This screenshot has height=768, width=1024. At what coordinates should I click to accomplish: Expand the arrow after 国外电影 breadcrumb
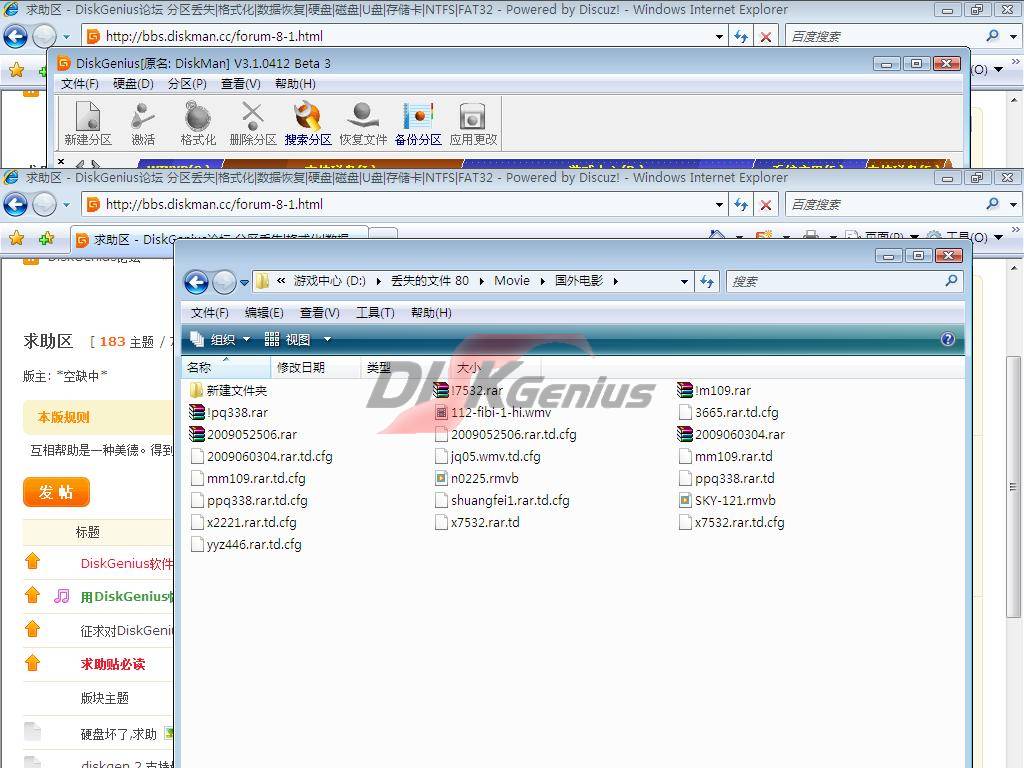(615, 281)
